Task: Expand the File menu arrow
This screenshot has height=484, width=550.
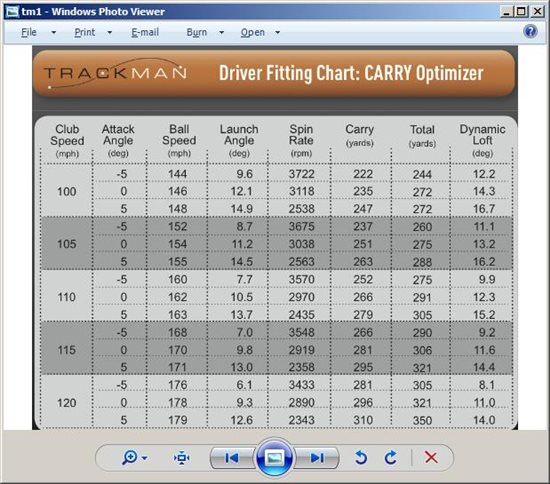Action: point(53,33)
